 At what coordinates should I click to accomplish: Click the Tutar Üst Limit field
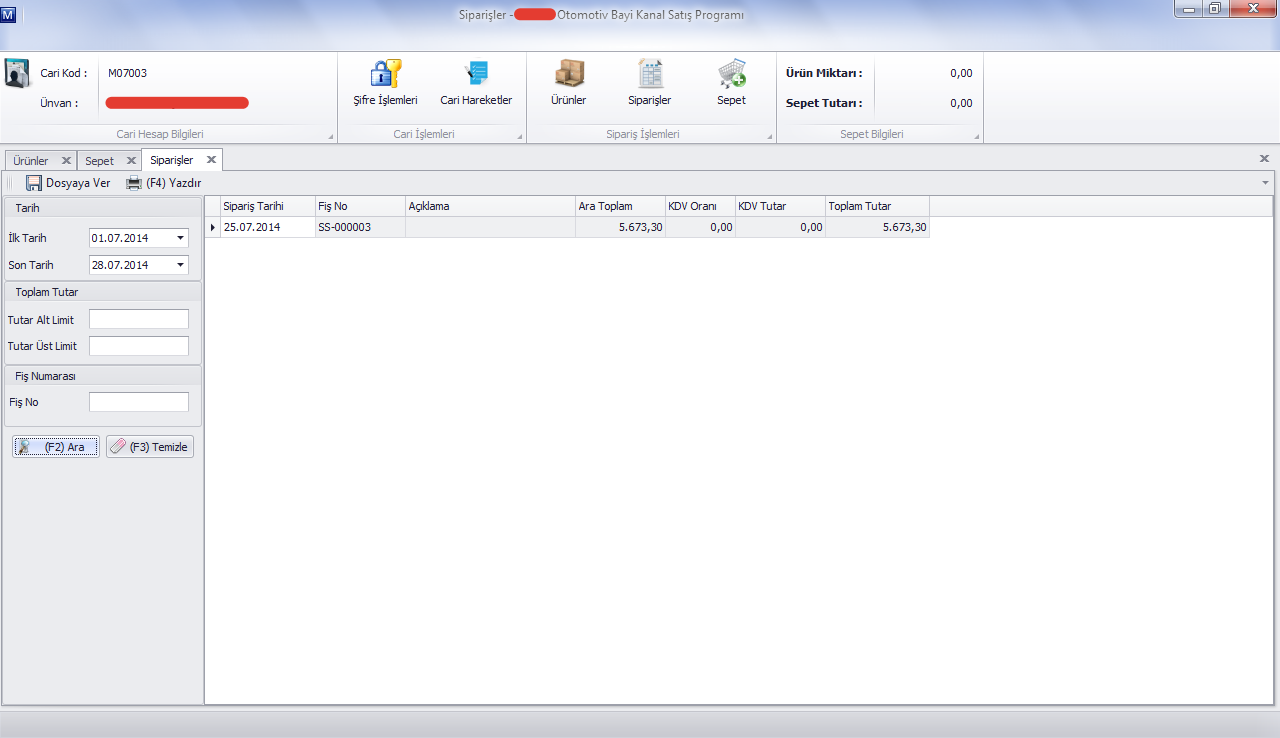(x=139, y=346)
